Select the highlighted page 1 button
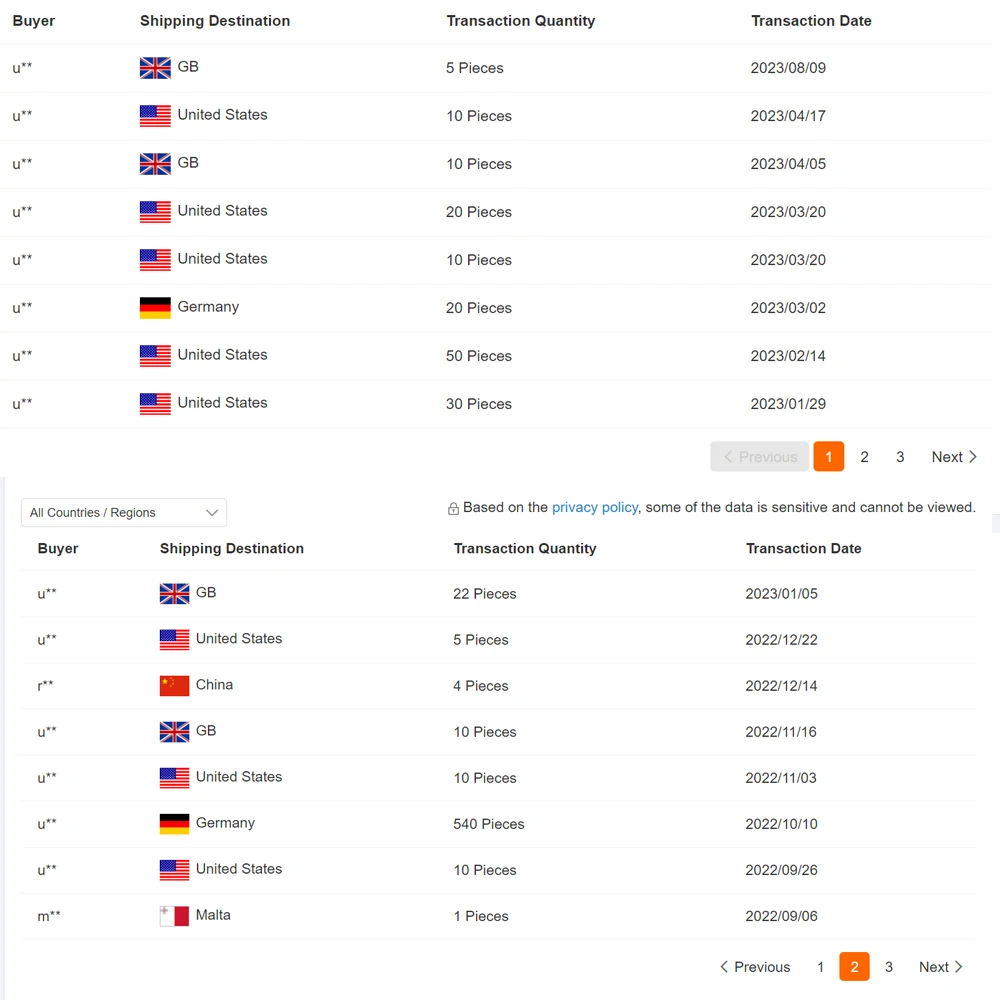The height and width of the screenshot is (1000, 1000). 828,457
